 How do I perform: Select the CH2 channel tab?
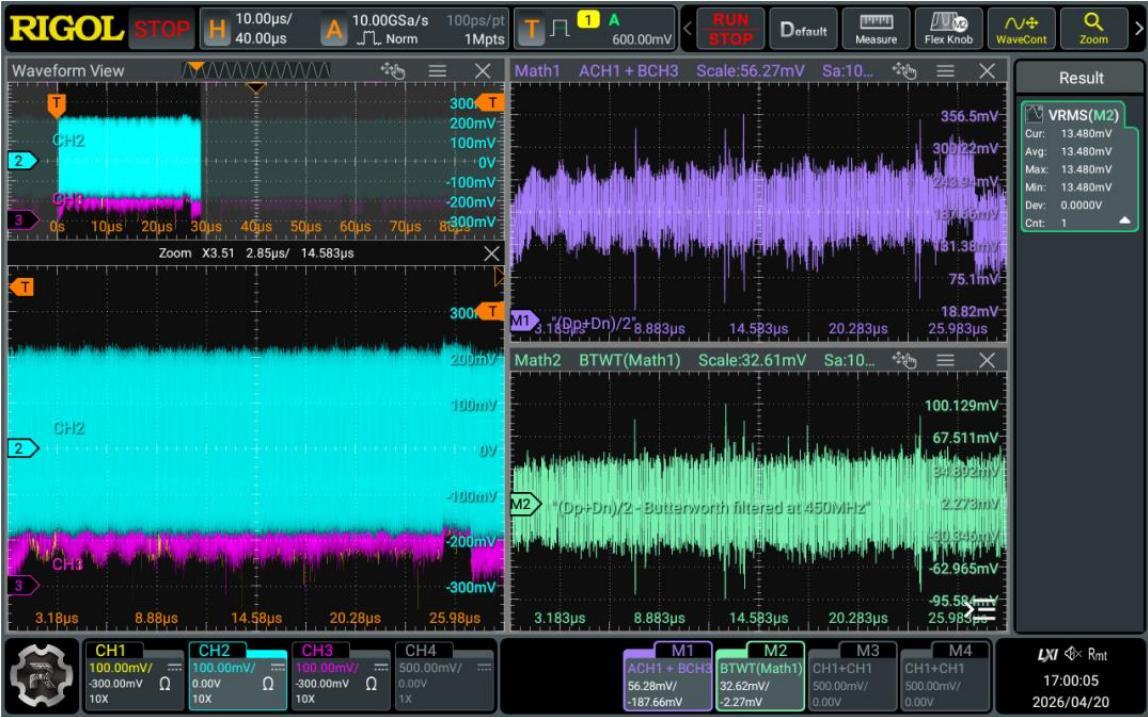coord(237,675)
